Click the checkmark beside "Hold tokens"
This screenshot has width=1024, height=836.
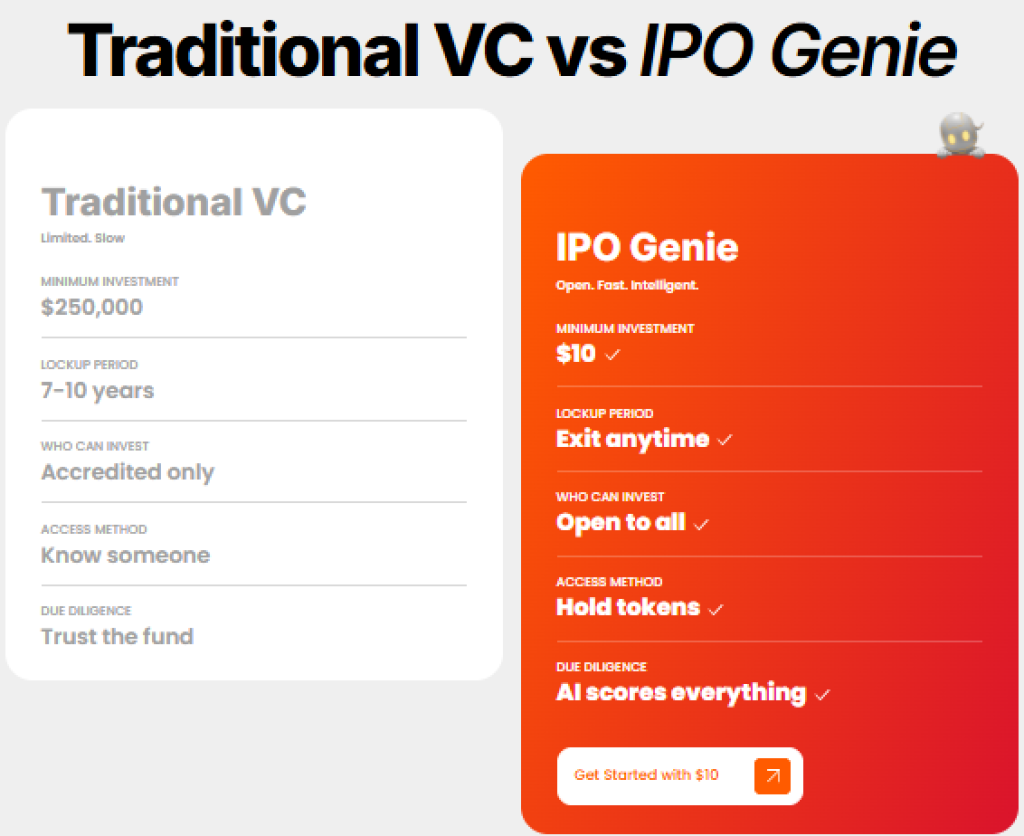tap(715, 609)
